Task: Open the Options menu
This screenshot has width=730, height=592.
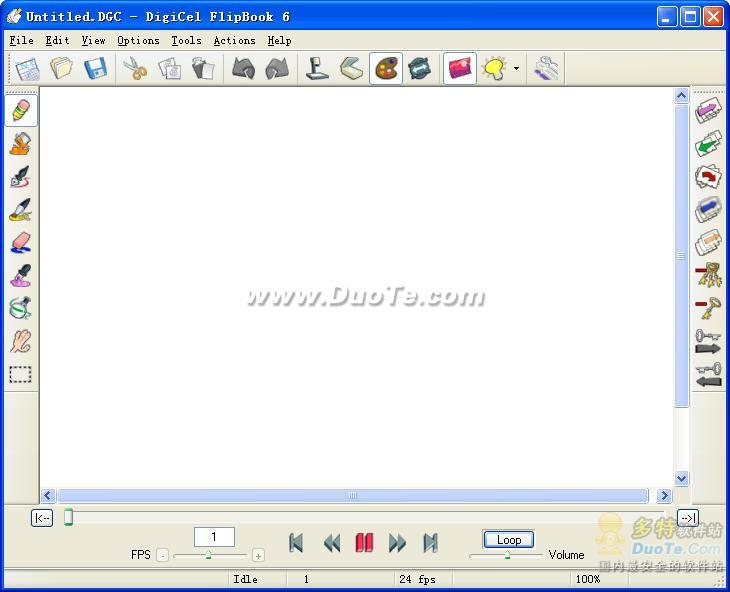Action: 138,41
